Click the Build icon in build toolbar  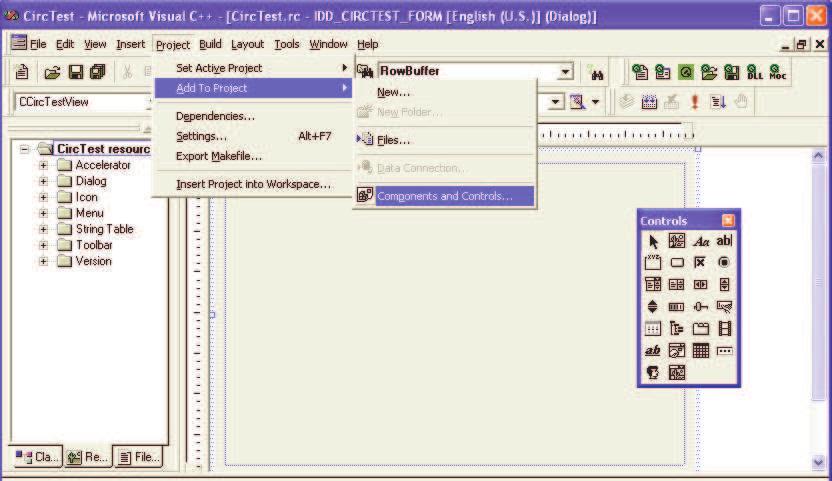pyautogui.click(x=649, y=101)
